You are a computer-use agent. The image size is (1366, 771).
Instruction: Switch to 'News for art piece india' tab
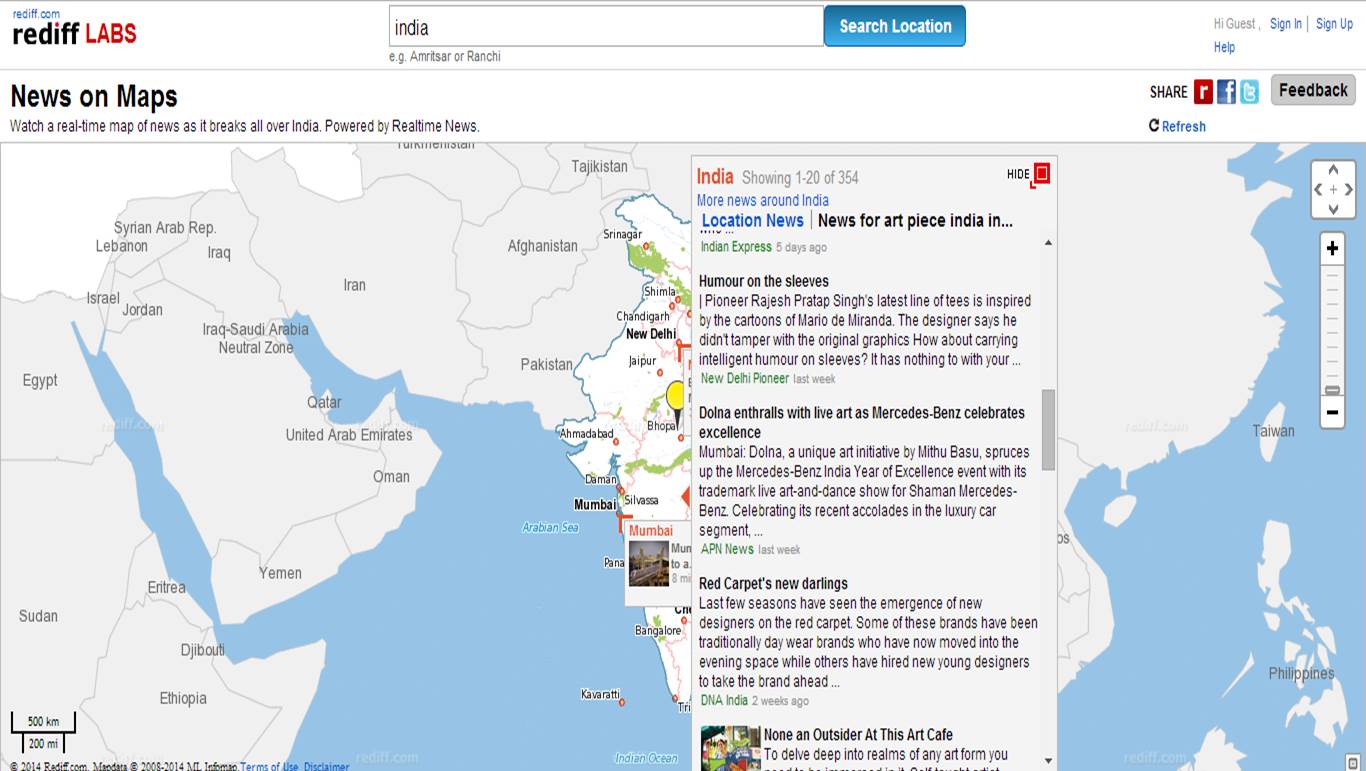tap(915, 221)
